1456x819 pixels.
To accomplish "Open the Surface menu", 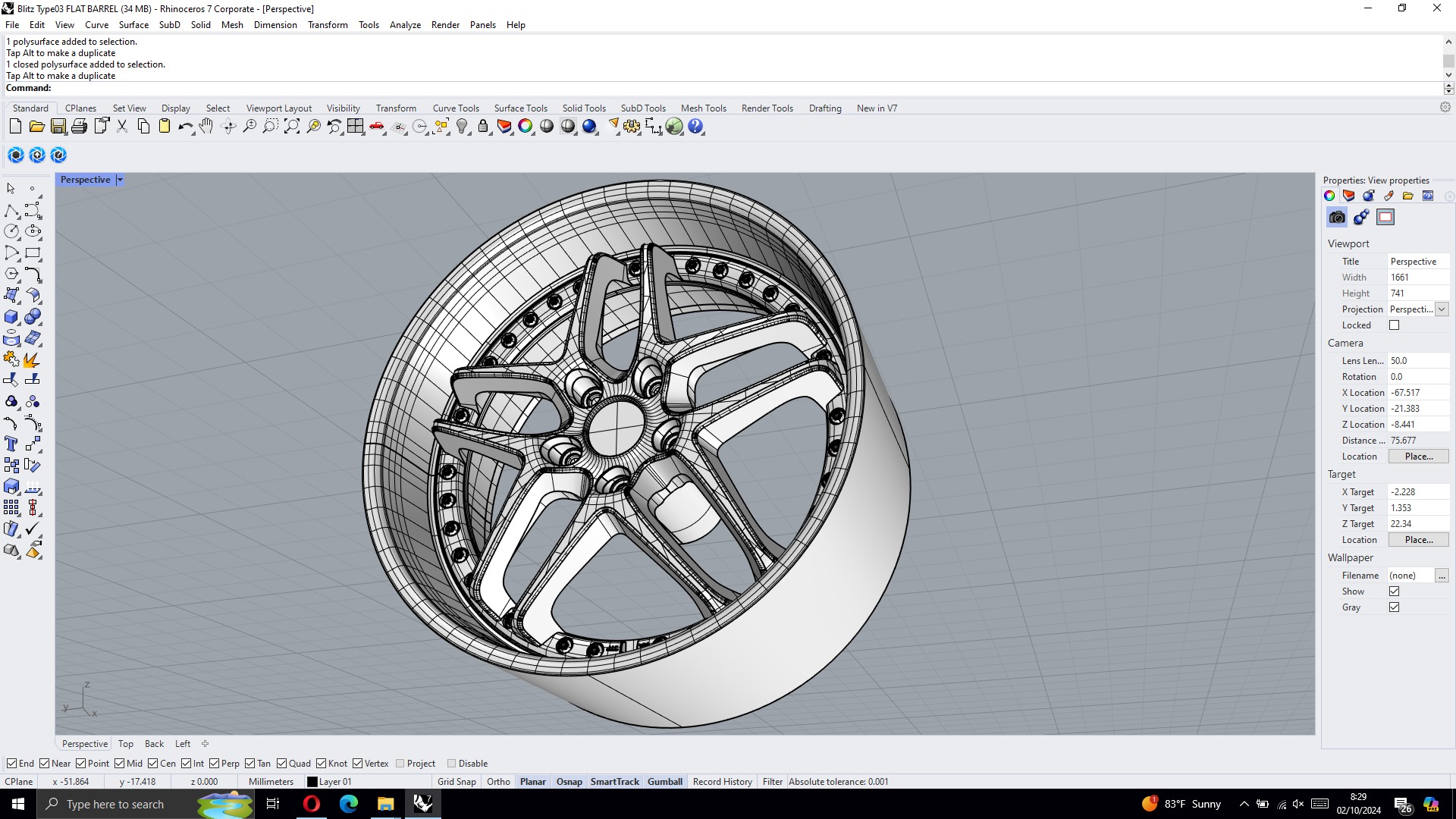I will (133, 25).
